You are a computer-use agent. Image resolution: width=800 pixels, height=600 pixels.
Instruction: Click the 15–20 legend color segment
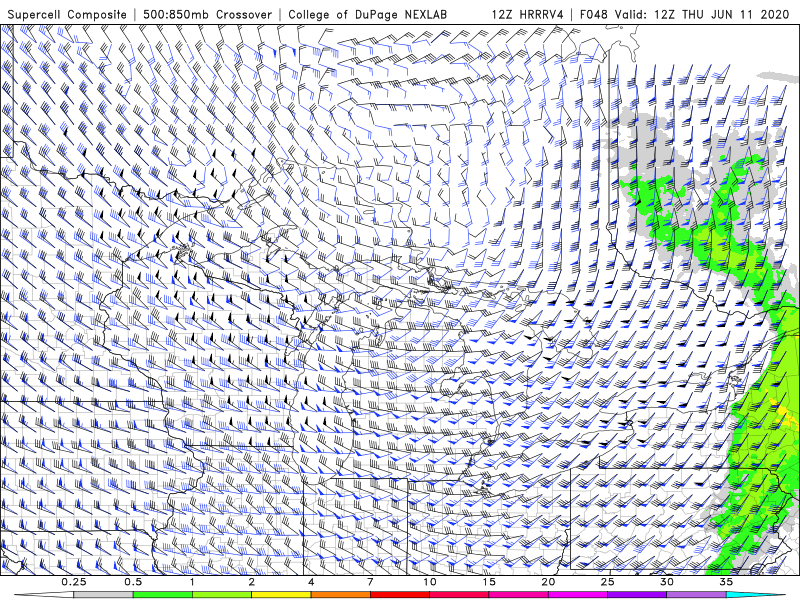click(518, 595)
